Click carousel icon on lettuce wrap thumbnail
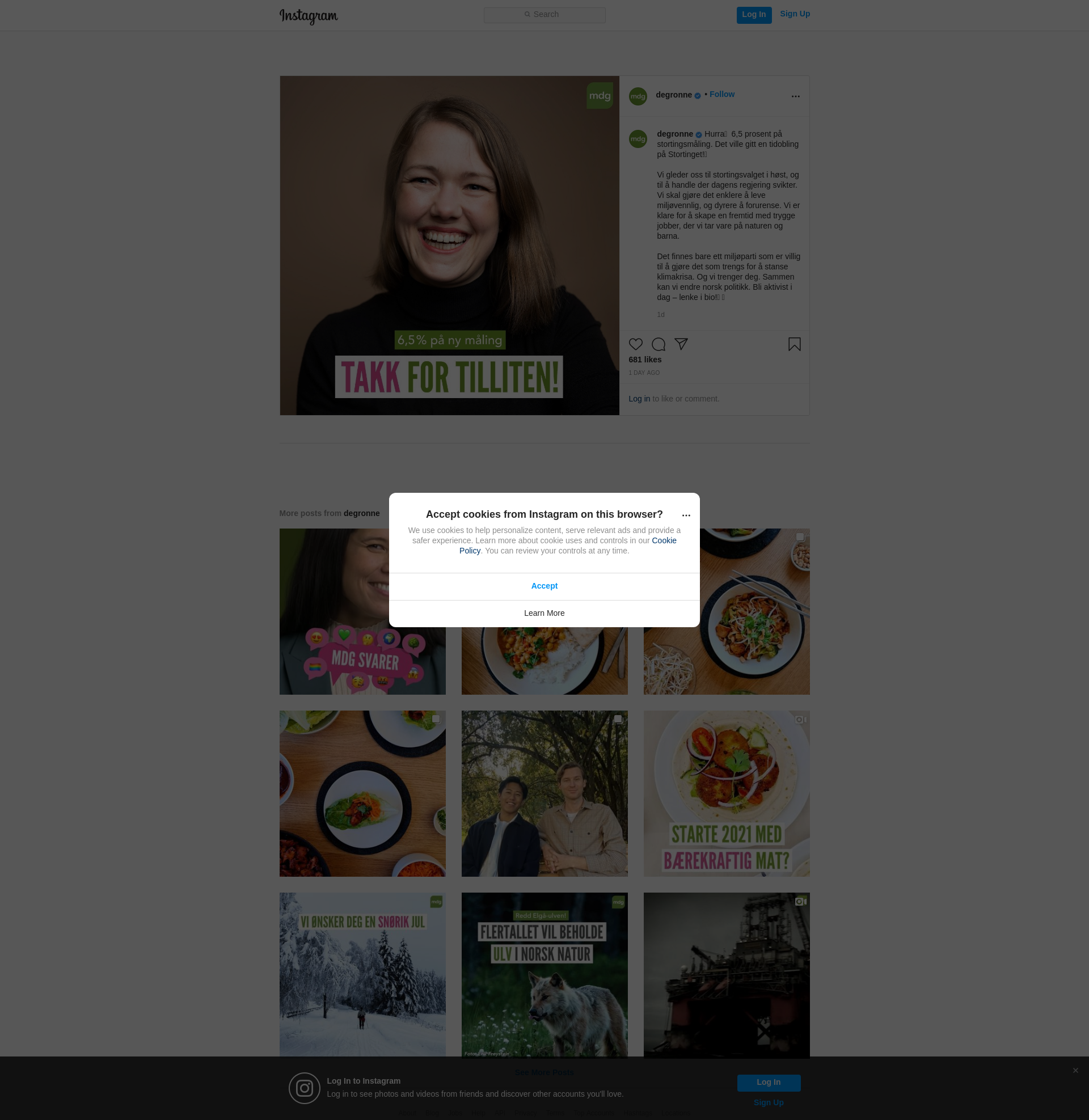 tap(436, 719)
